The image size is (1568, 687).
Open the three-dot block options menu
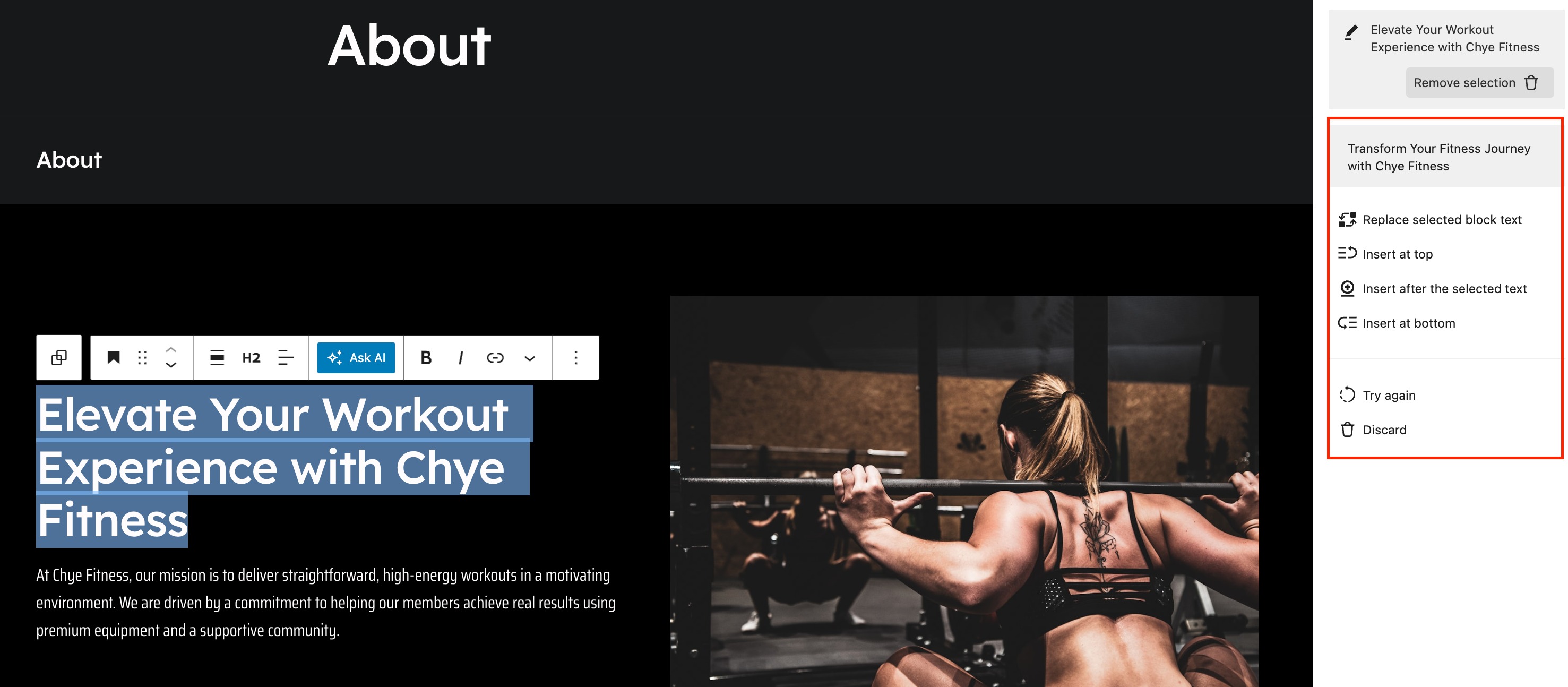(576, 357)
